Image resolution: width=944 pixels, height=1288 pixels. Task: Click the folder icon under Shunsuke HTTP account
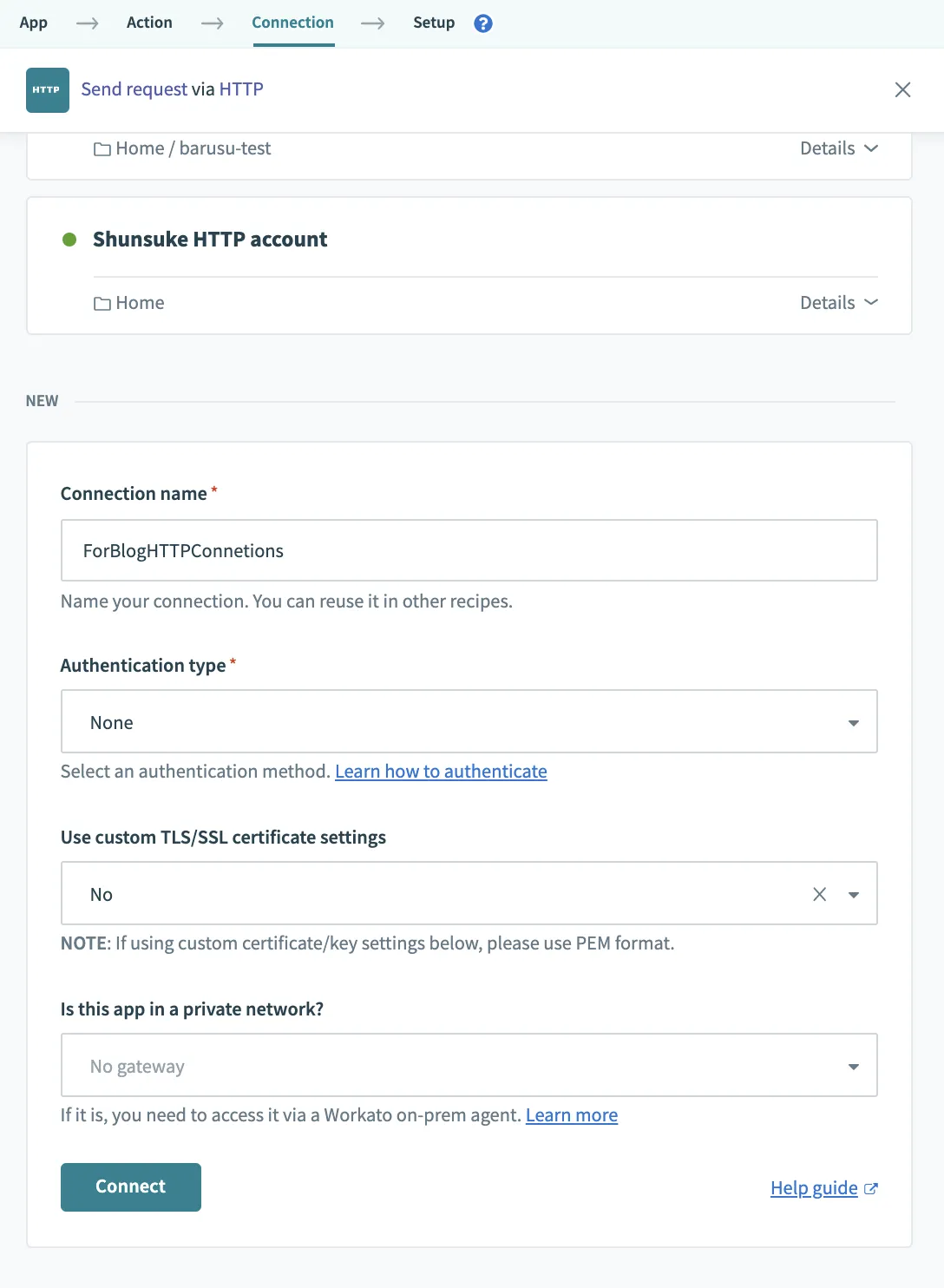coord(102,304)
